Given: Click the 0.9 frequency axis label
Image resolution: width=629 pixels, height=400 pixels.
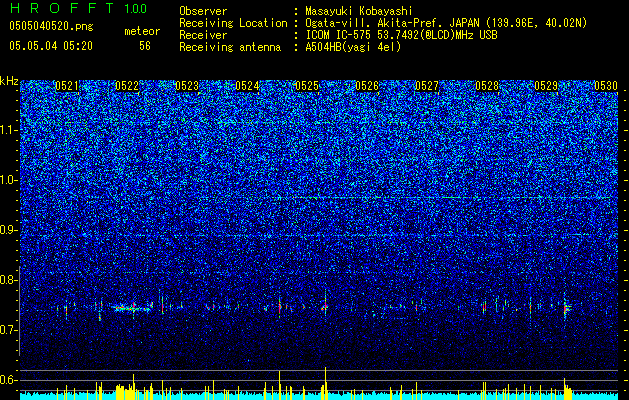Looking at the screenshot, I should click(8, 230).
